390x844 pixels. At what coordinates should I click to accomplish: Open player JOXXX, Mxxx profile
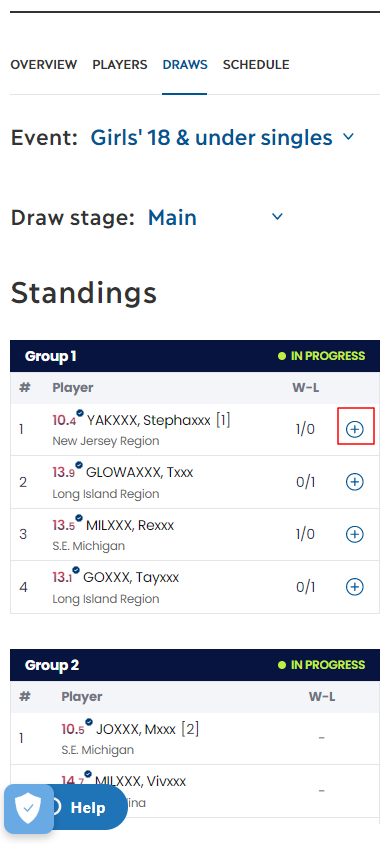pyautogui.click(x=136, y=730)
